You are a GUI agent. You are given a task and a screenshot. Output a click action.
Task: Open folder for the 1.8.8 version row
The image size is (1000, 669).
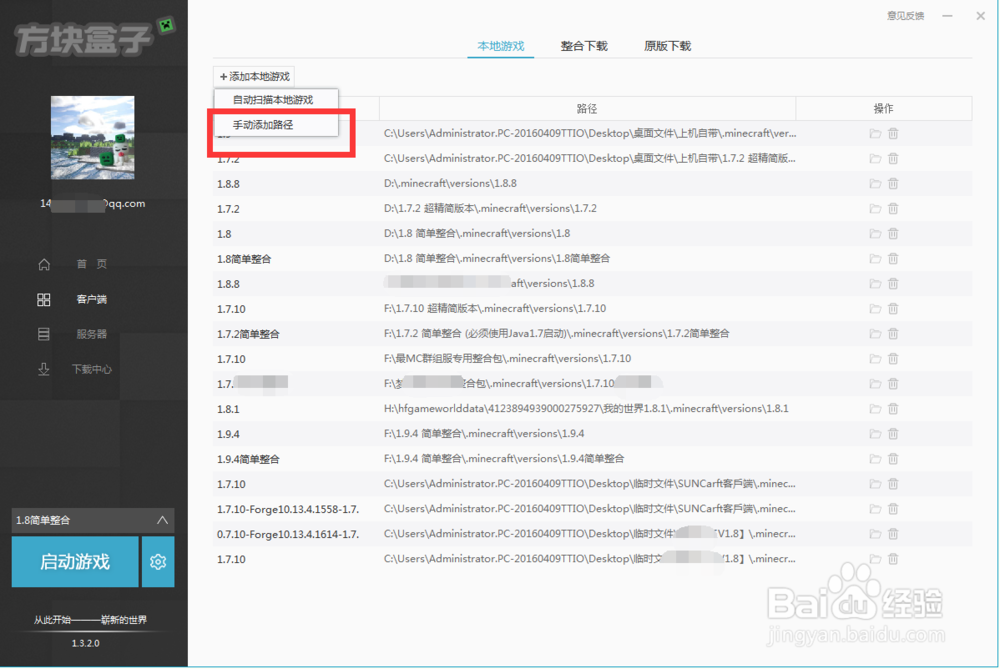pos(875,183)
